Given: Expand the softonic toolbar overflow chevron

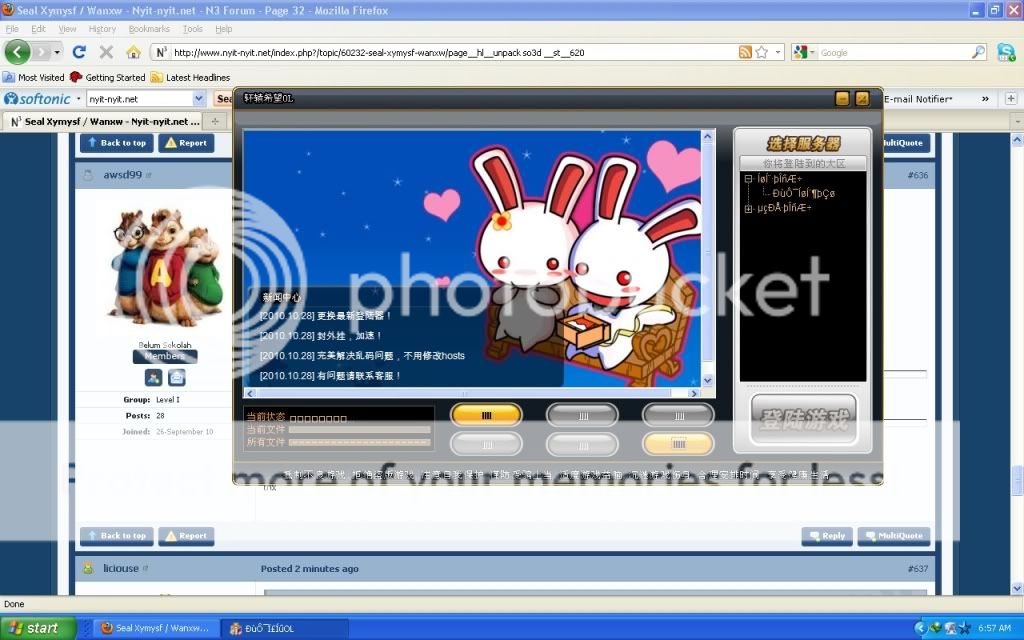Looking at the screenshot, I should 985,99.
